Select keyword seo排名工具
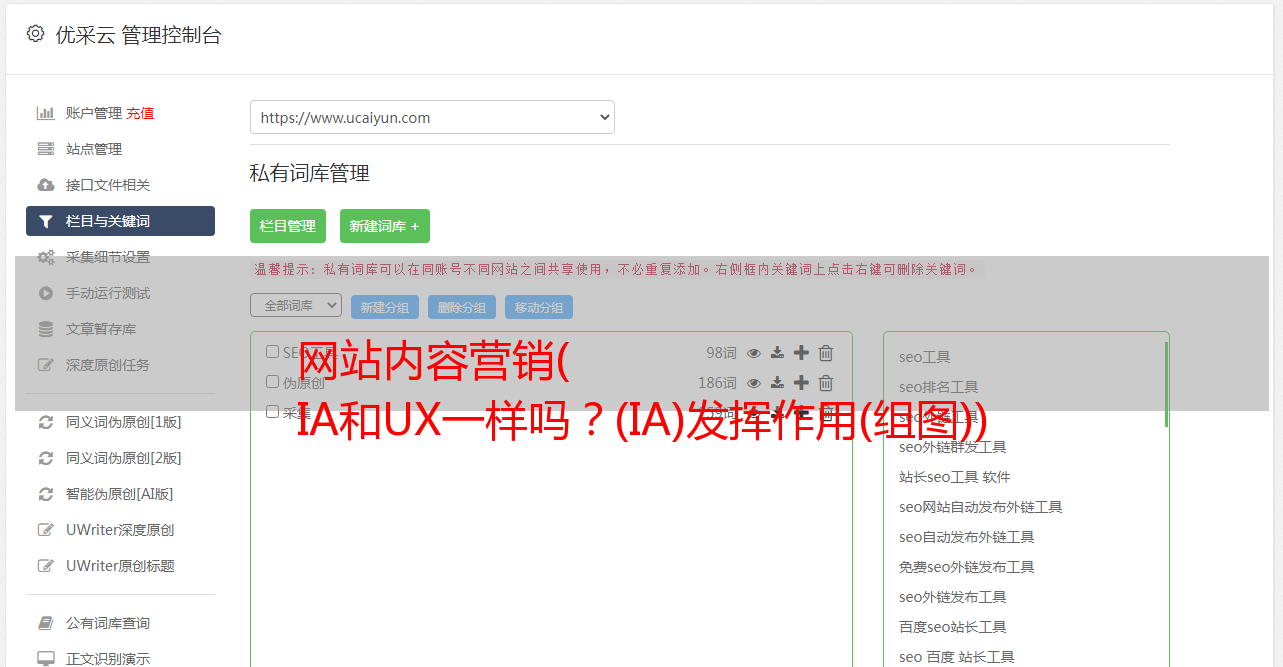This screenshot has width=1283, height=667. click(x=939, y=387)
